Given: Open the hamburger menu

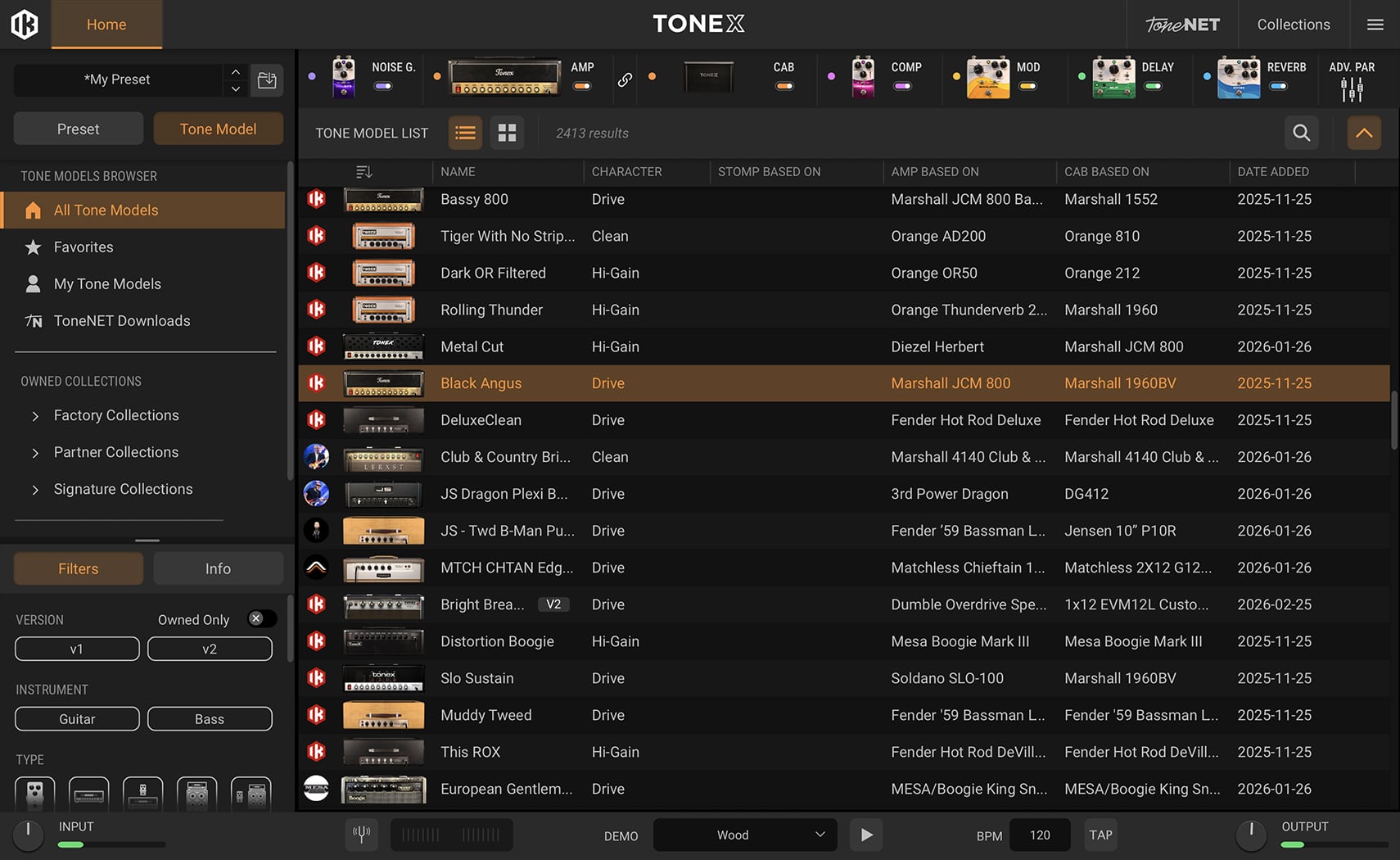Looking at the screenshot, I should point(1375,25).
